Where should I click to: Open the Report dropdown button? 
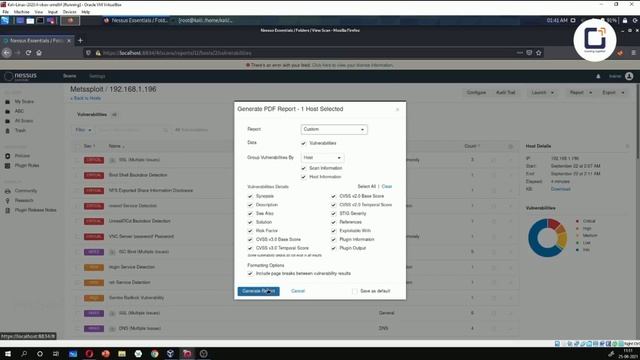(x=580, y=93)
